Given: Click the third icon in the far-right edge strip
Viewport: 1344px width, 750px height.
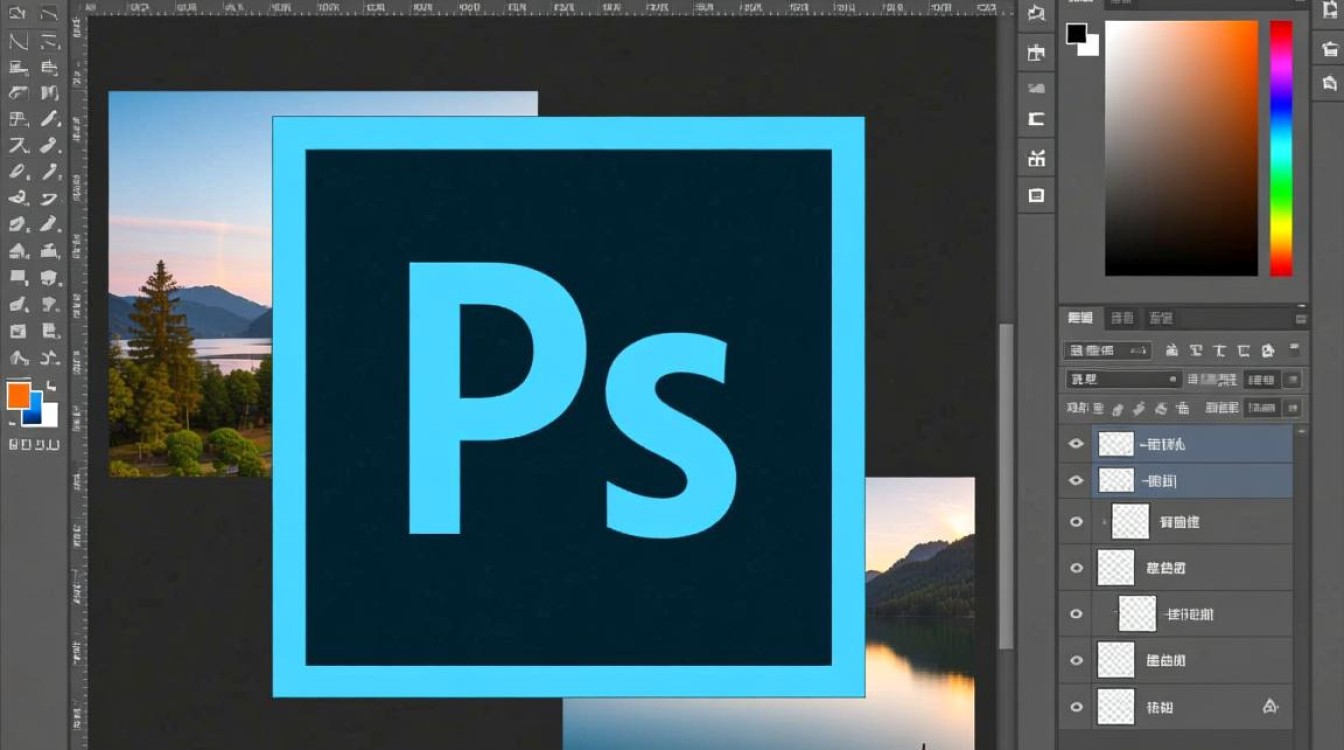Looking at the screenshot, I should pyautogui.click(x=1329, y=84).
